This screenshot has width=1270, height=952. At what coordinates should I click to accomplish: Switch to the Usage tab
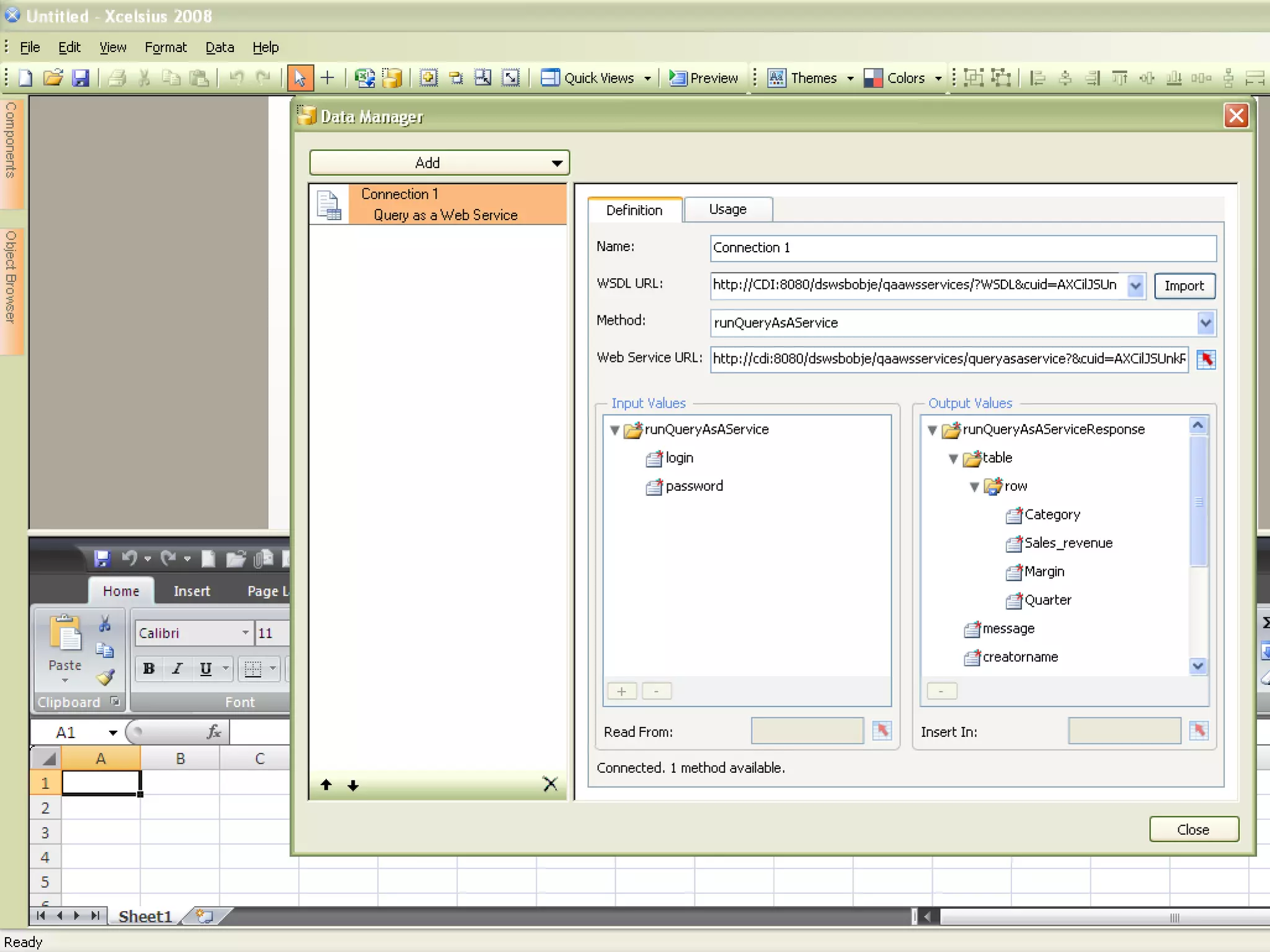[x=728, y=209]
